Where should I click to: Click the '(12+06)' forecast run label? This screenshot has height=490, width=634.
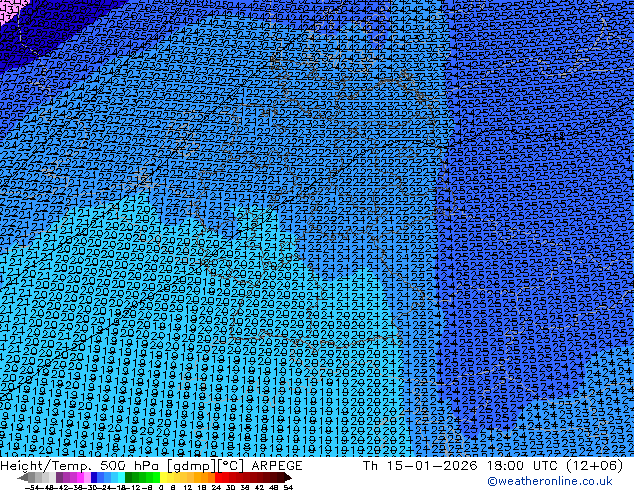point(595,466)
